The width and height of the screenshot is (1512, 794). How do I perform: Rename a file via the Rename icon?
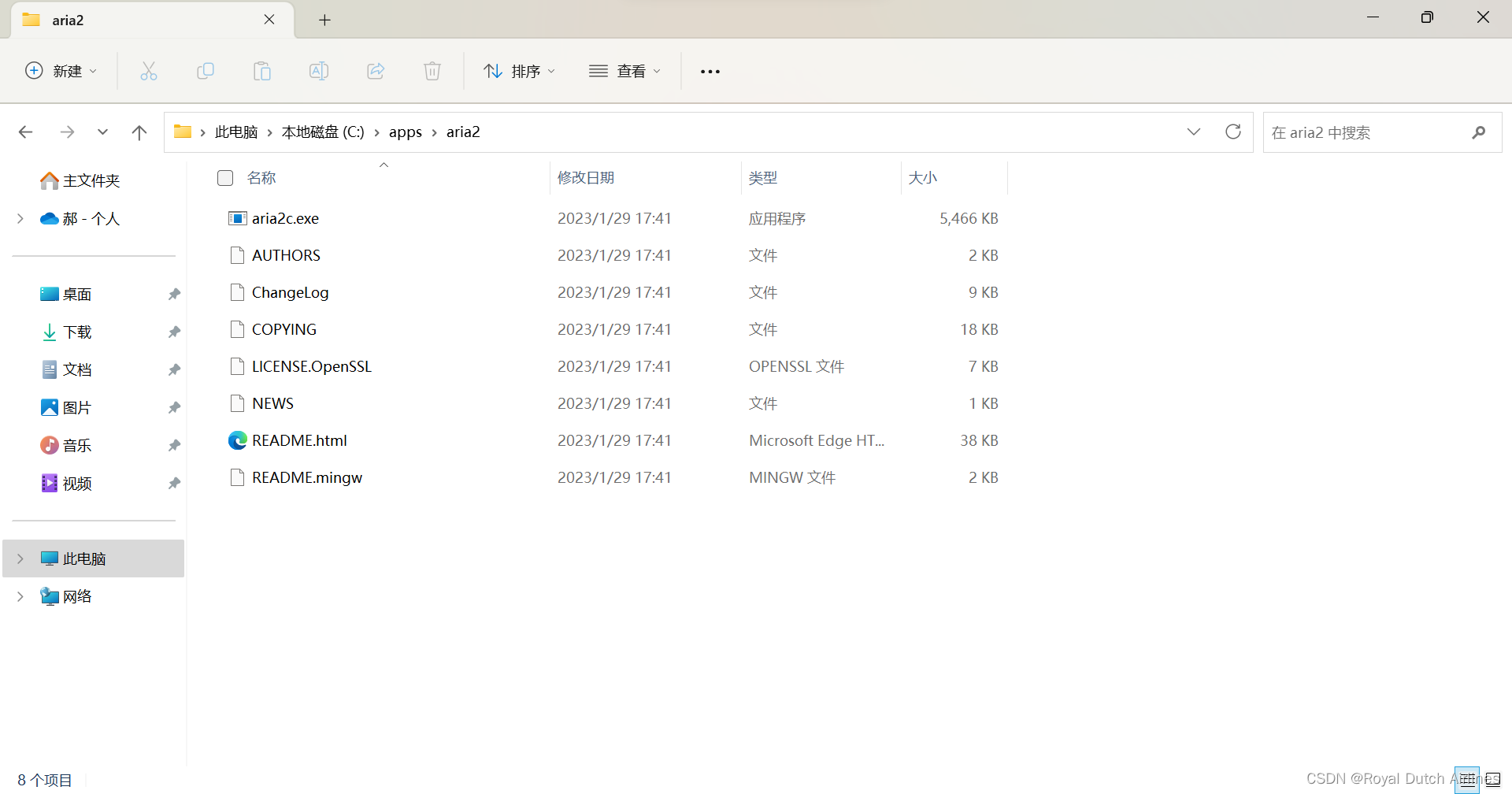click(319, 71)
